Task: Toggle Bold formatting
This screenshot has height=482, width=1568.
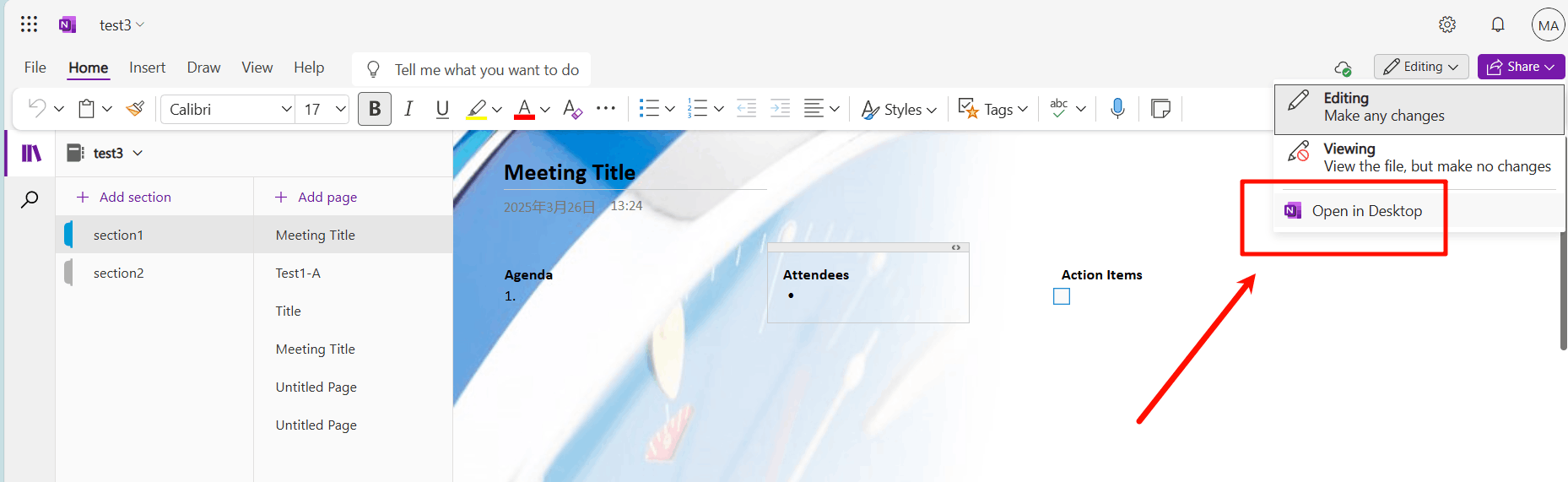Action: coord(375,108)
